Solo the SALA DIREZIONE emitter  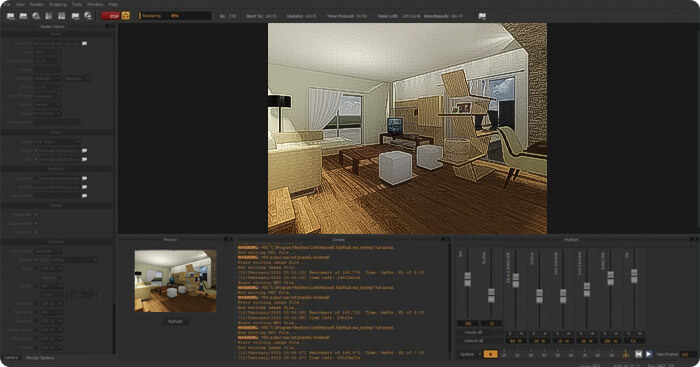[x=510, y=334]
